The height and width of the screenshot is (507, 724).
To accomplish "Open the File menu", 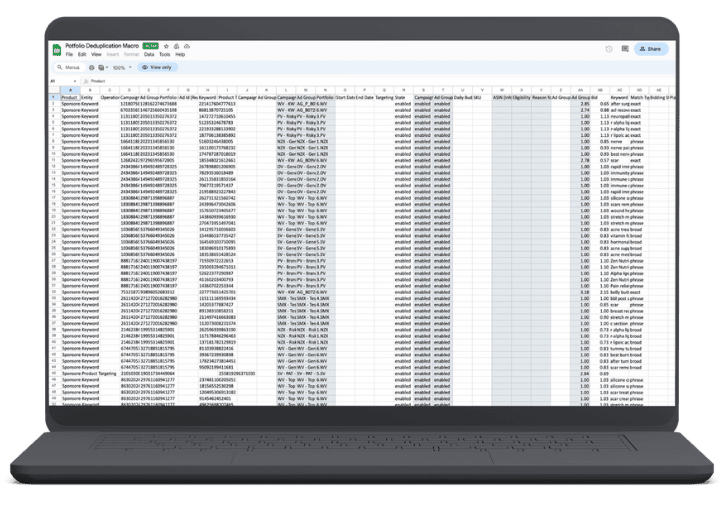I will pos(69,54).
